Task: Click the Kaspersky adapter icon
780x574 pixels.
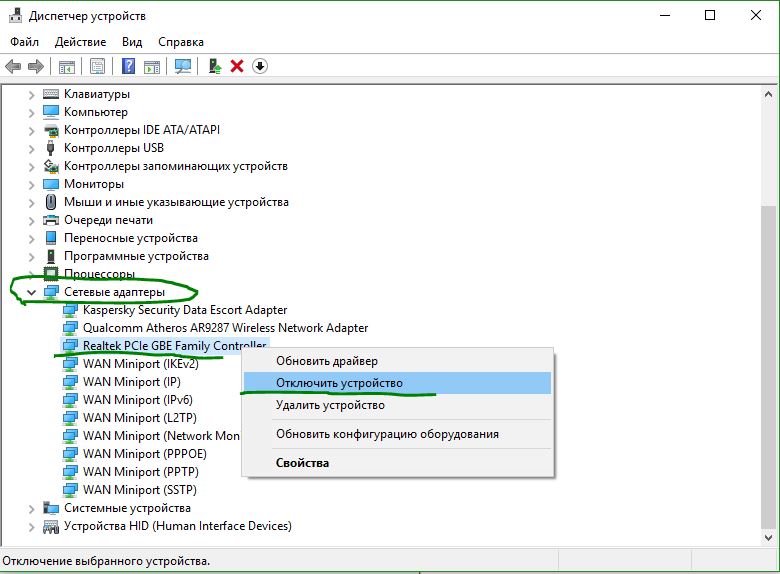Action: (x=70, y=310)
